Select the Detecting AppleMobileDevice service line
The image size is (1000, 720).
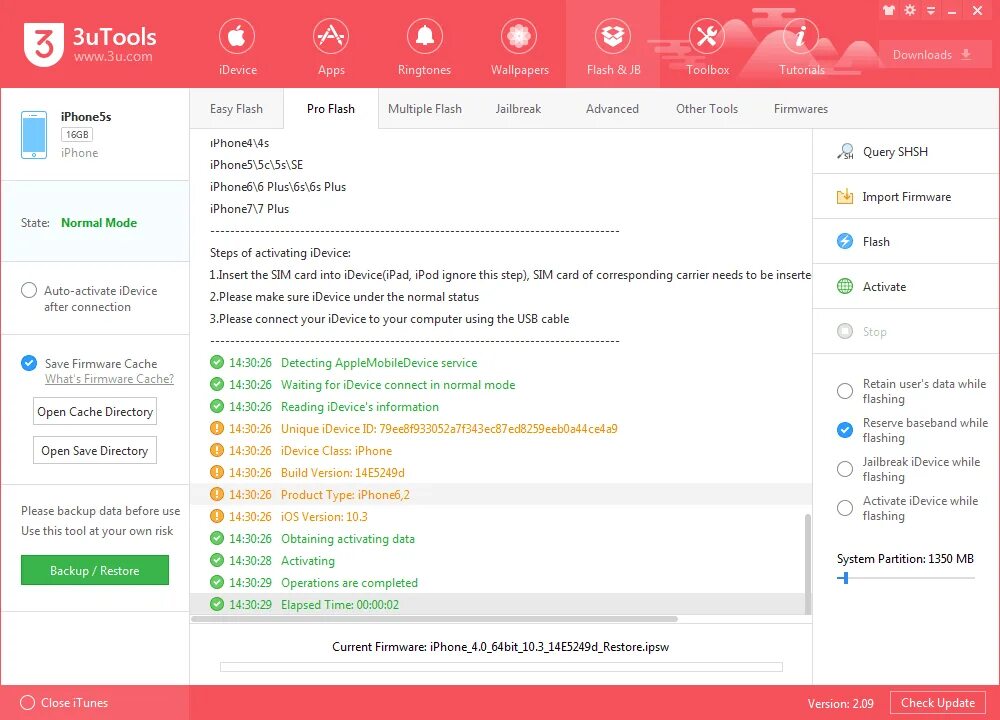coord(501,362)
